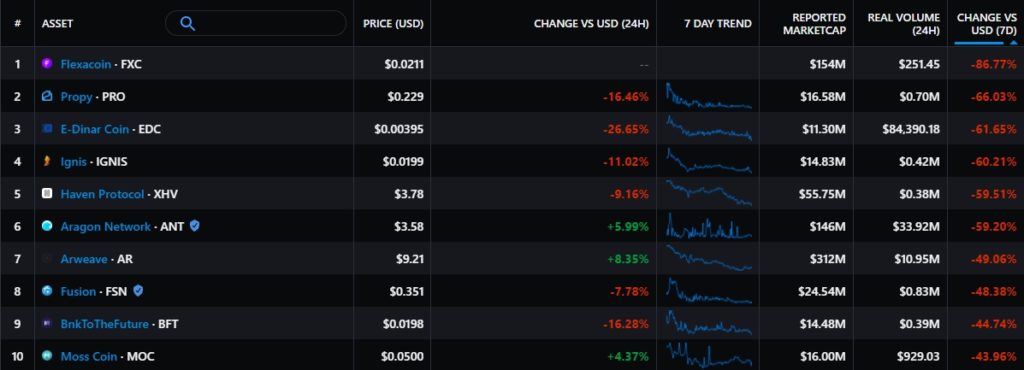Click Arweave 7 day trend sparkline
This screenshot has height=370, width=1024.
pos(709,258)
